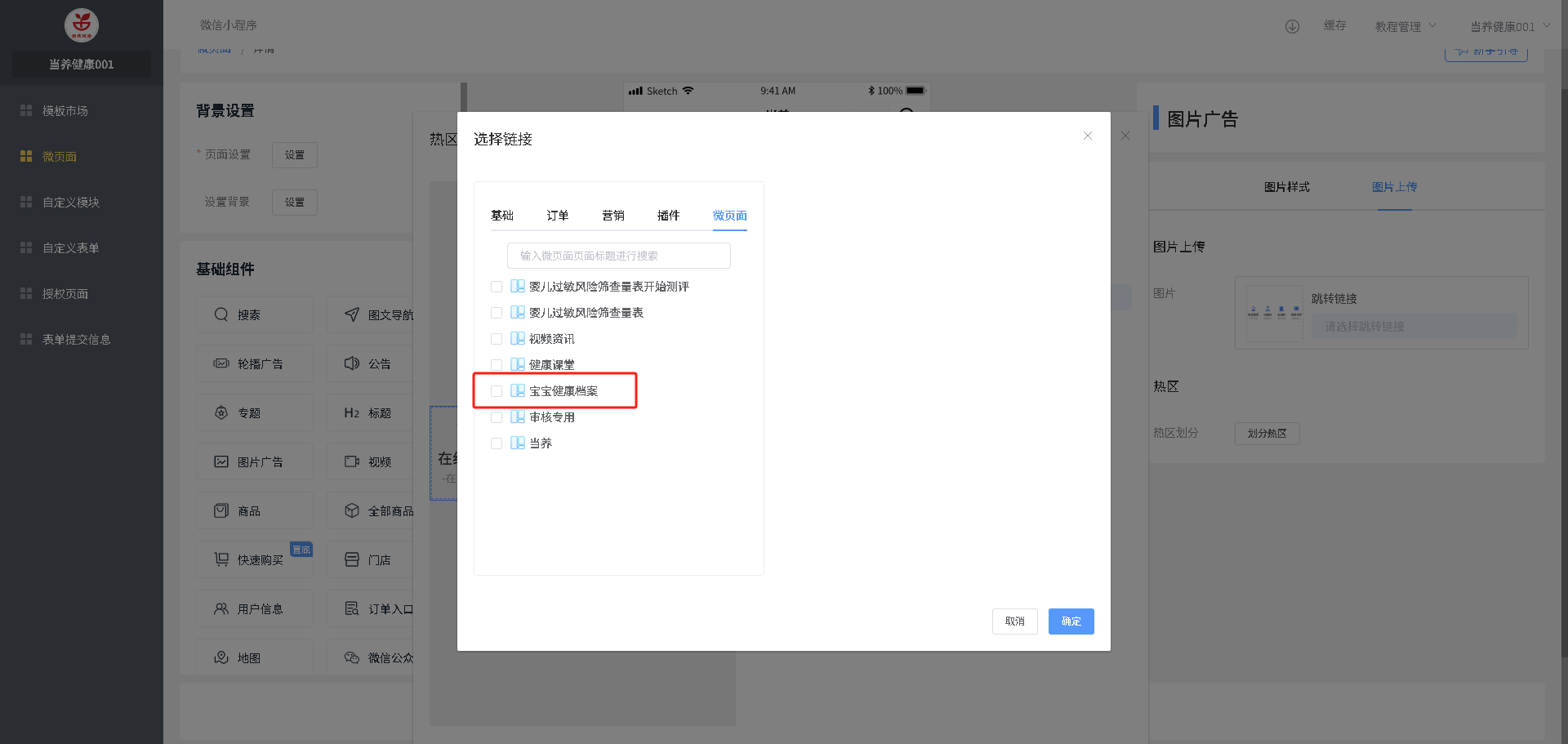The width and height of the screenshot is (1568, 744).
Task: Click the download icon in top bar
Action: click(x=1292, y=26)
